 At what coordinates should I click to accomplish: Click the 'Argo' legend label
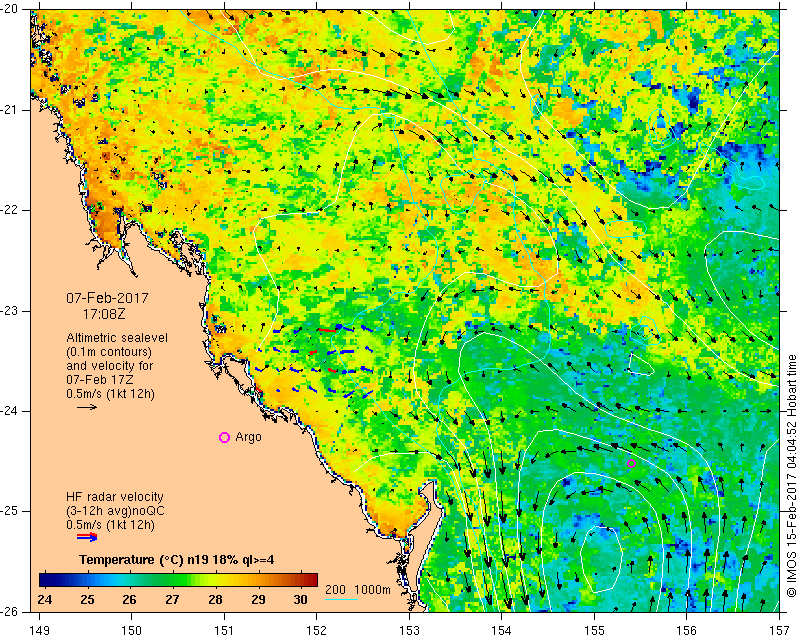pyautogui.click(x=248, y=437)
